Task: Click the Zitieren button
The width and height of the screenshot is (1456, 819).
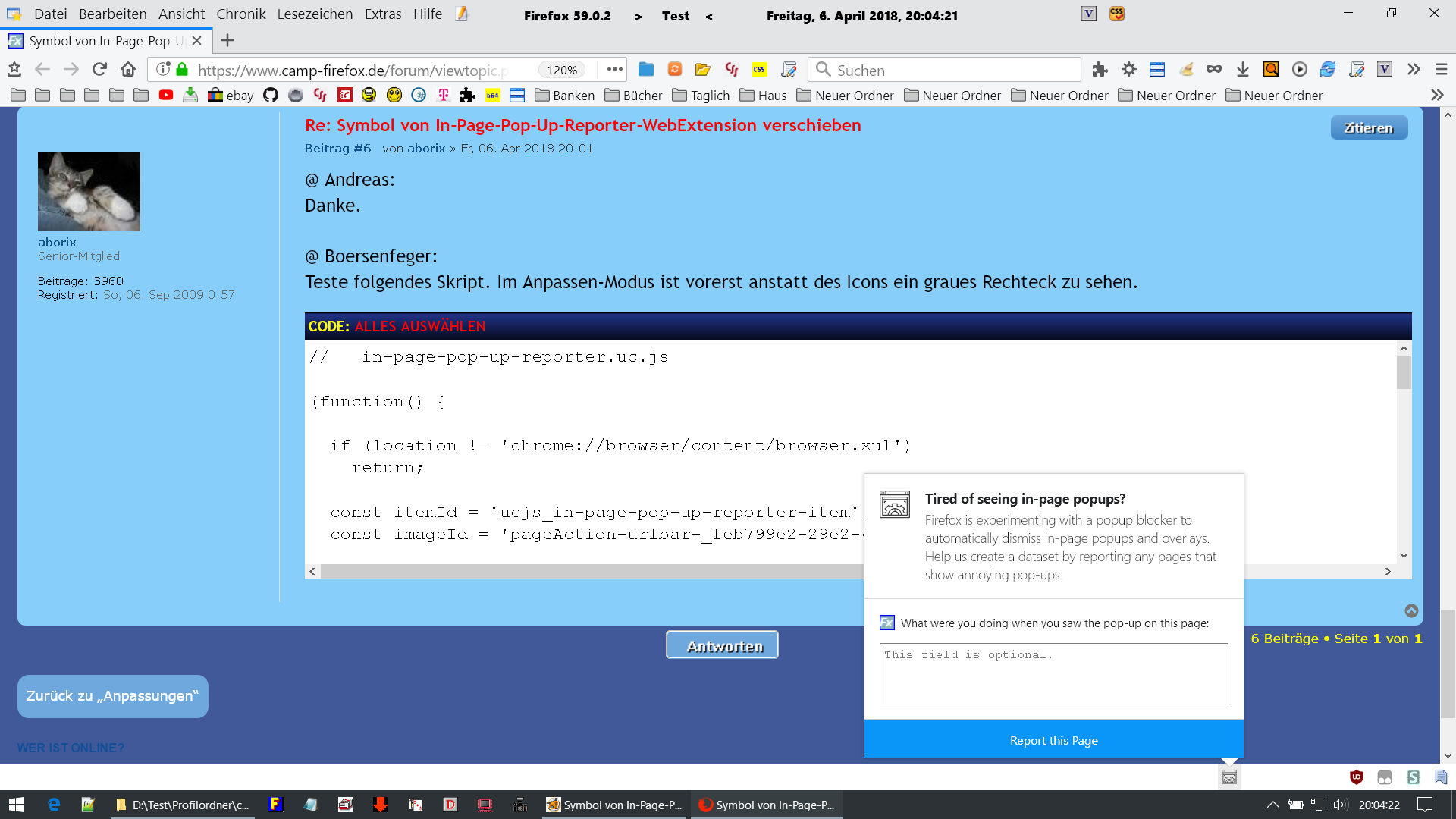Action: click(x=1368, y=128)
